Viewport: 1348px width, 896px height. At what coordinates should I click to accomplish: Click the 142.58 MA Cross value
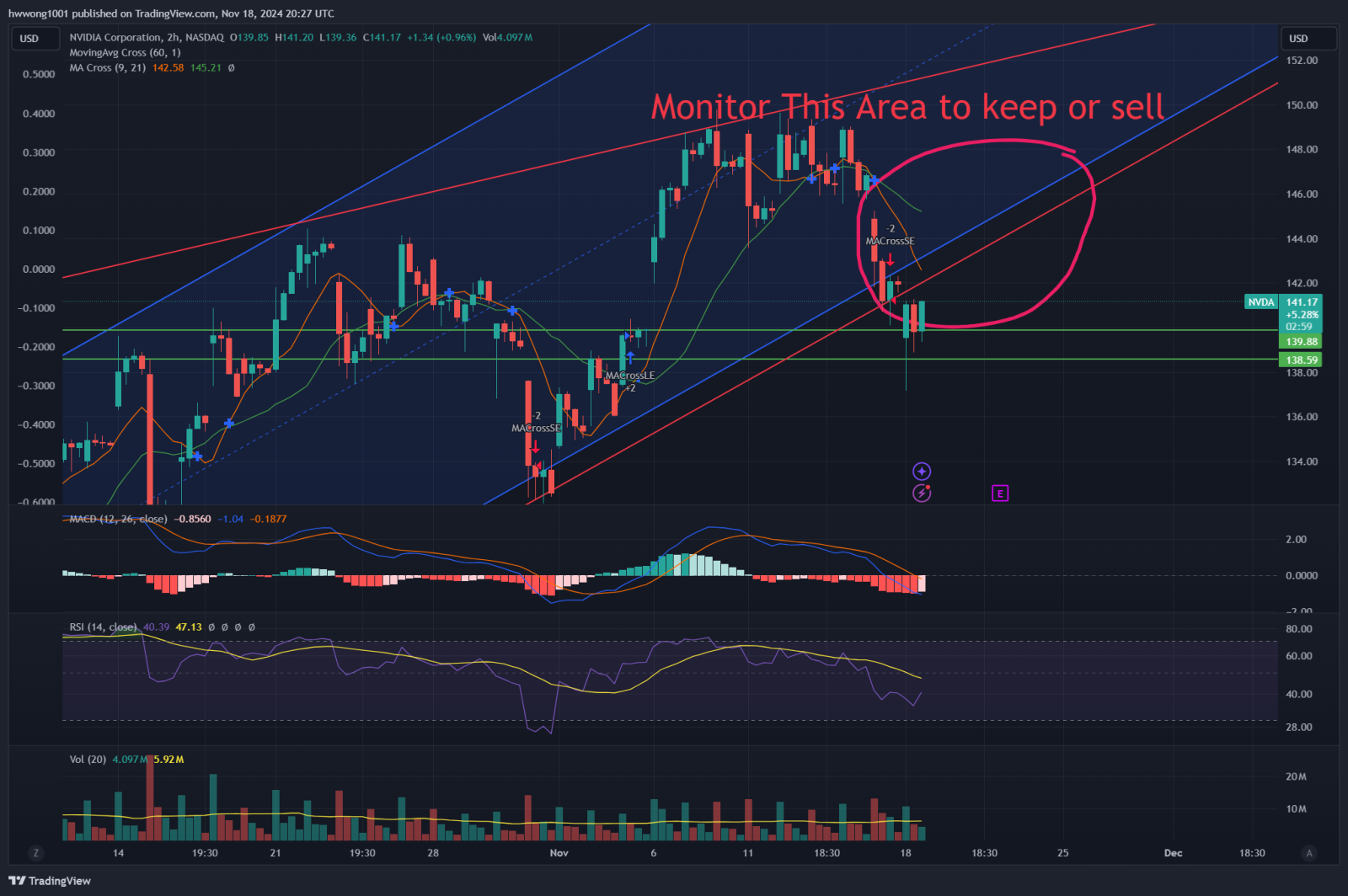tap(168, 67)
